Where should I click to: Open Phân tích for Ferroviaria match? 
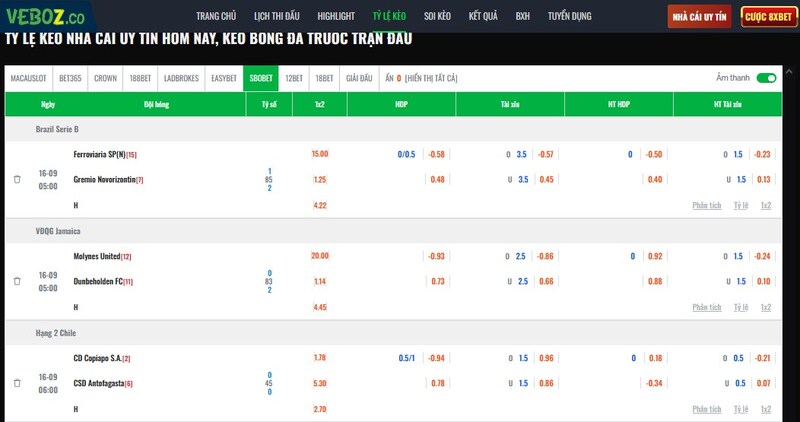707,205
